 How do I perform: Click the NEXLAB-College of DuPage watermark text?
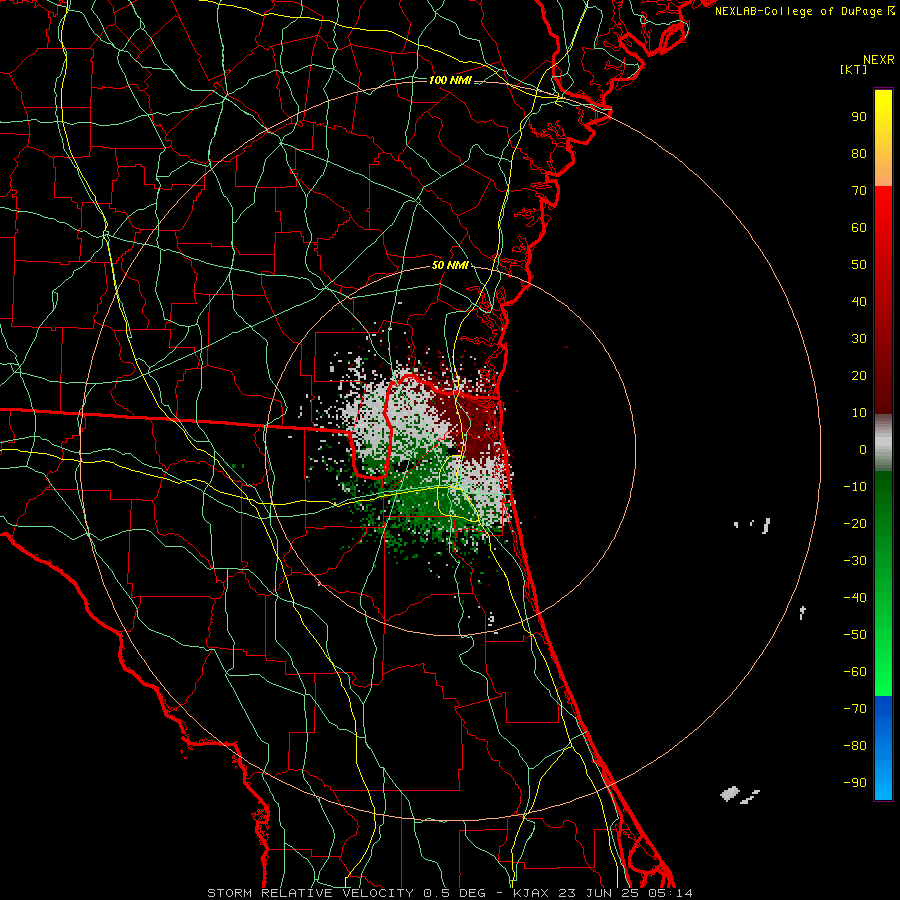coord(804,11)
